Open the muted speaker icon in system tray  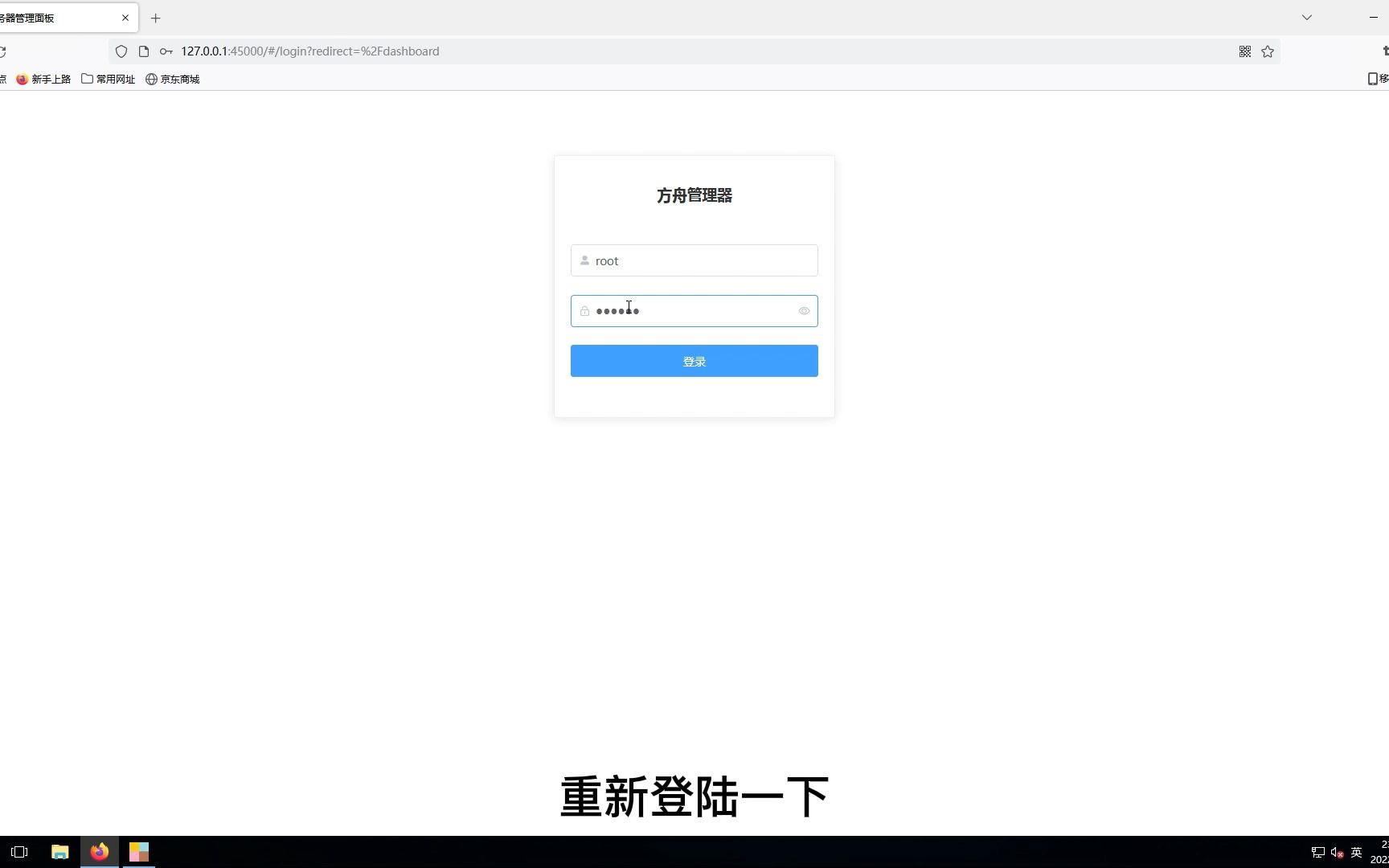click(1337, 852)
